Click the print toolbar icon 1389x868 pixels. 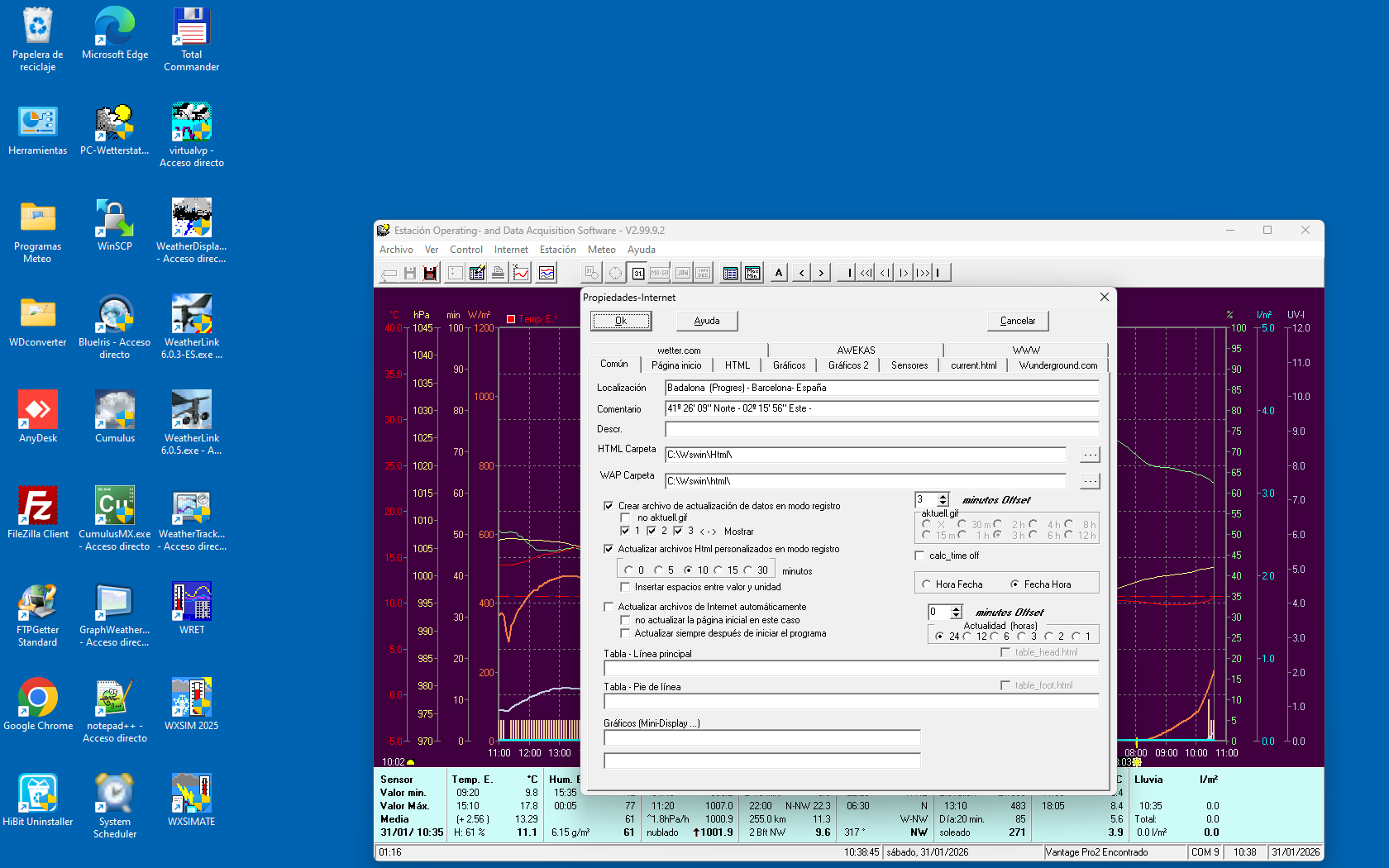pyautogui.click(x=498, y=273)
